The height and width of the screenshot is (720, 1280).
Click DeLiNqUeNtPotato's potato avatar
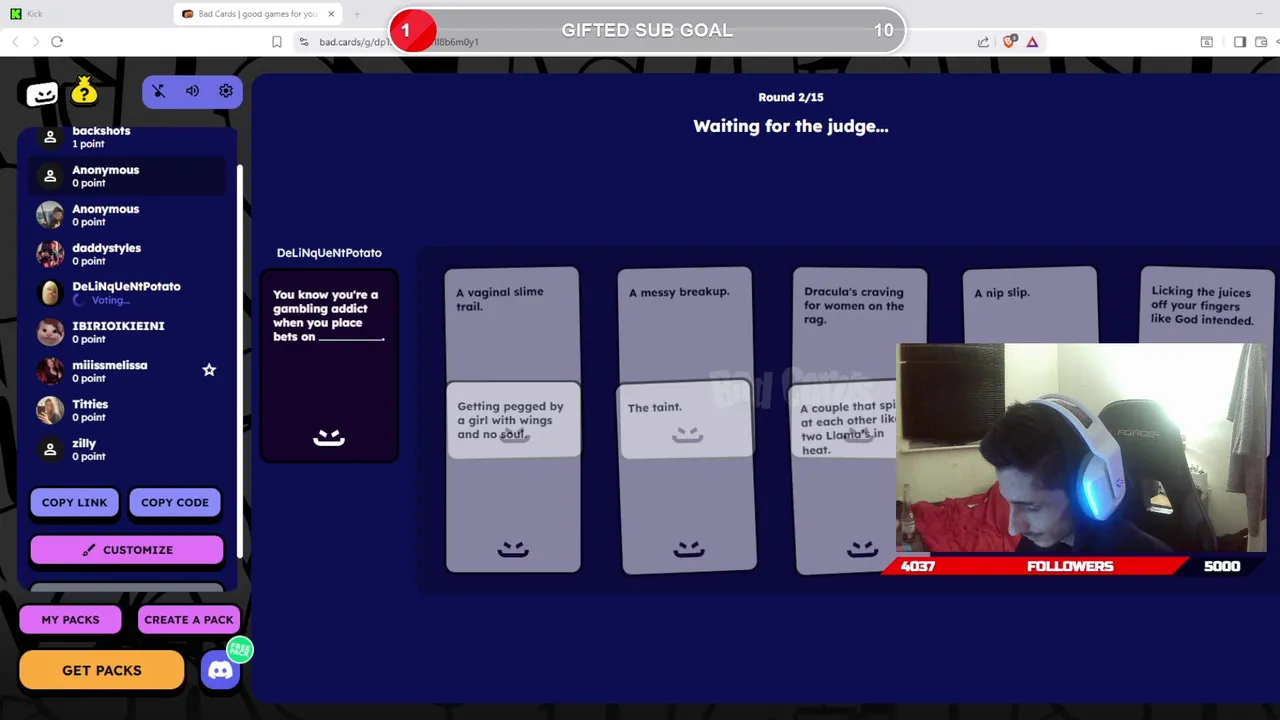[50, 293]
